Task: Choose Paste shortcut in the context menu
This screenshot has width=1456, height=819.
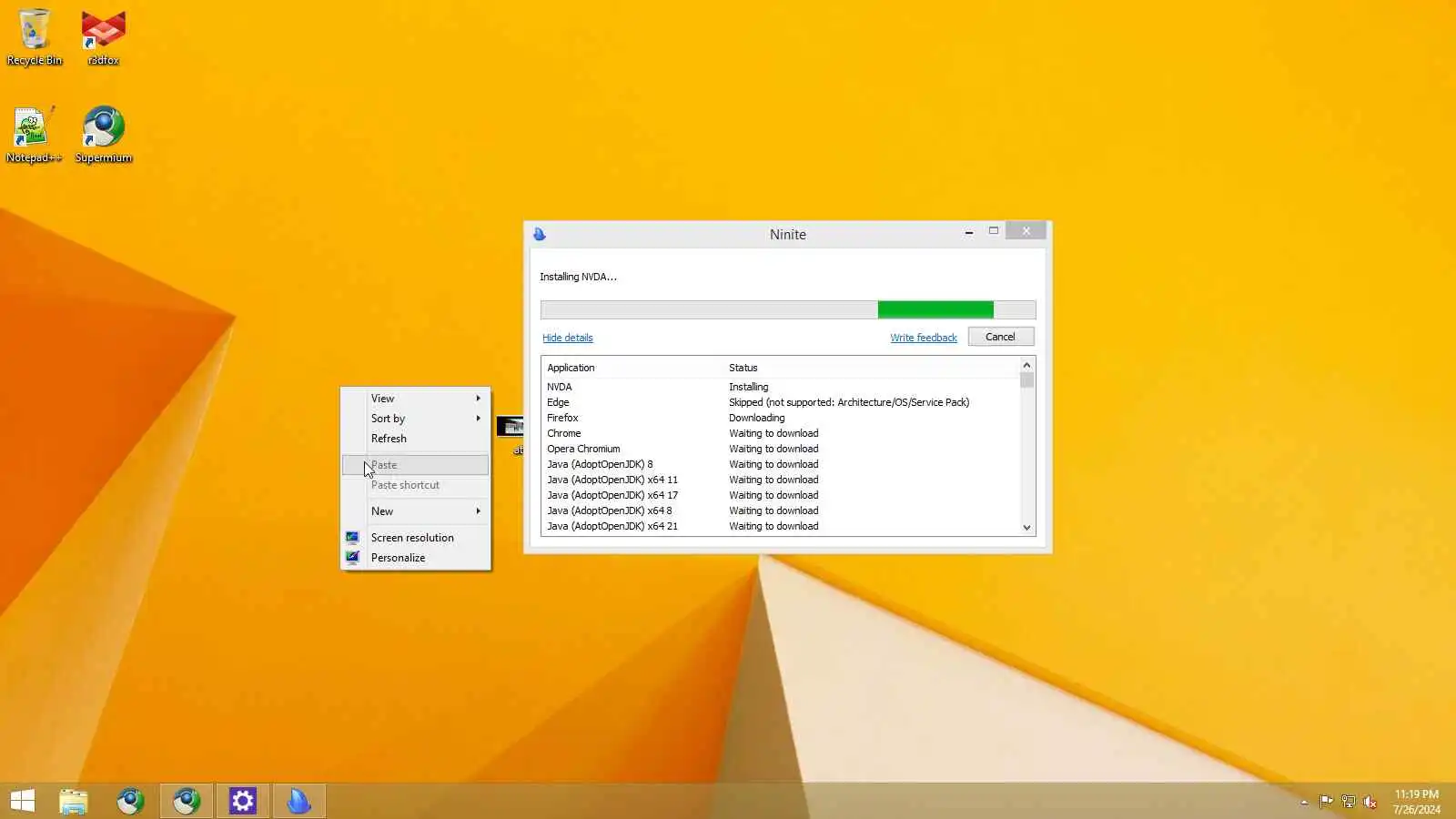Action: [416, 485]
